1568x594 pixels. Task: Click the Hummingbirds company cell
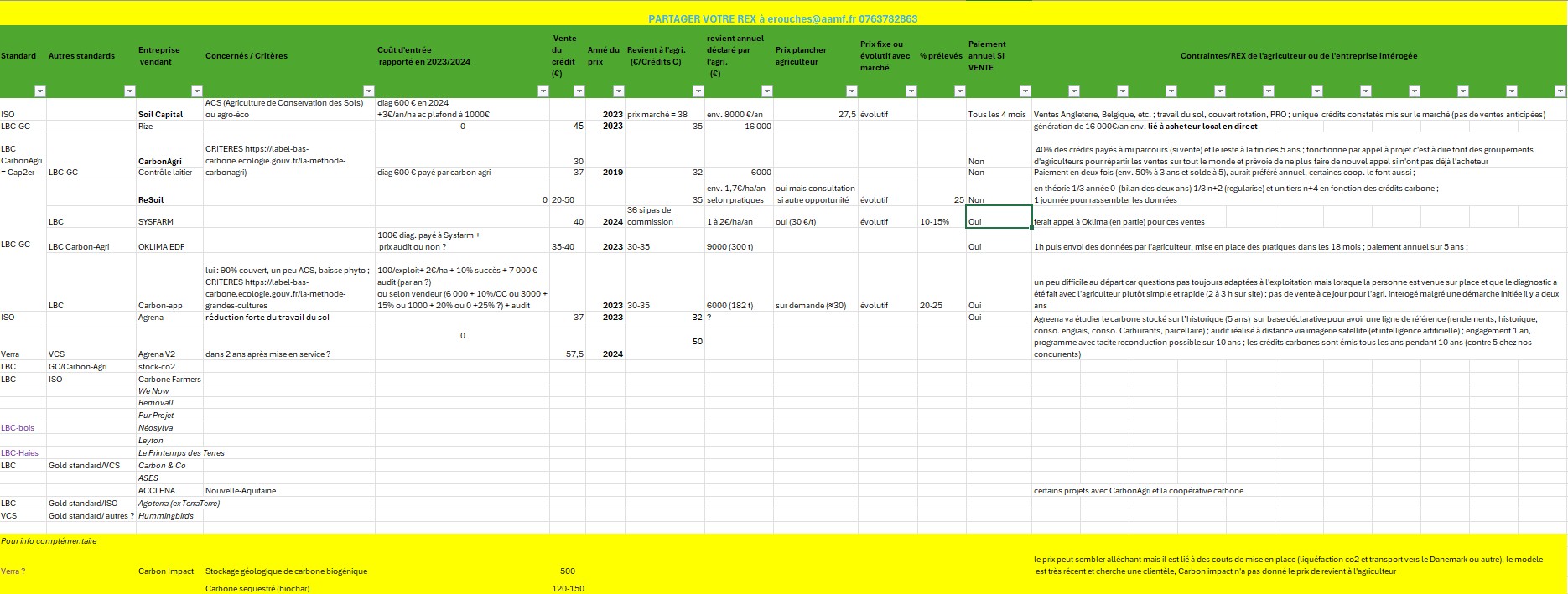pyautogui.click(x=166, y=516)
